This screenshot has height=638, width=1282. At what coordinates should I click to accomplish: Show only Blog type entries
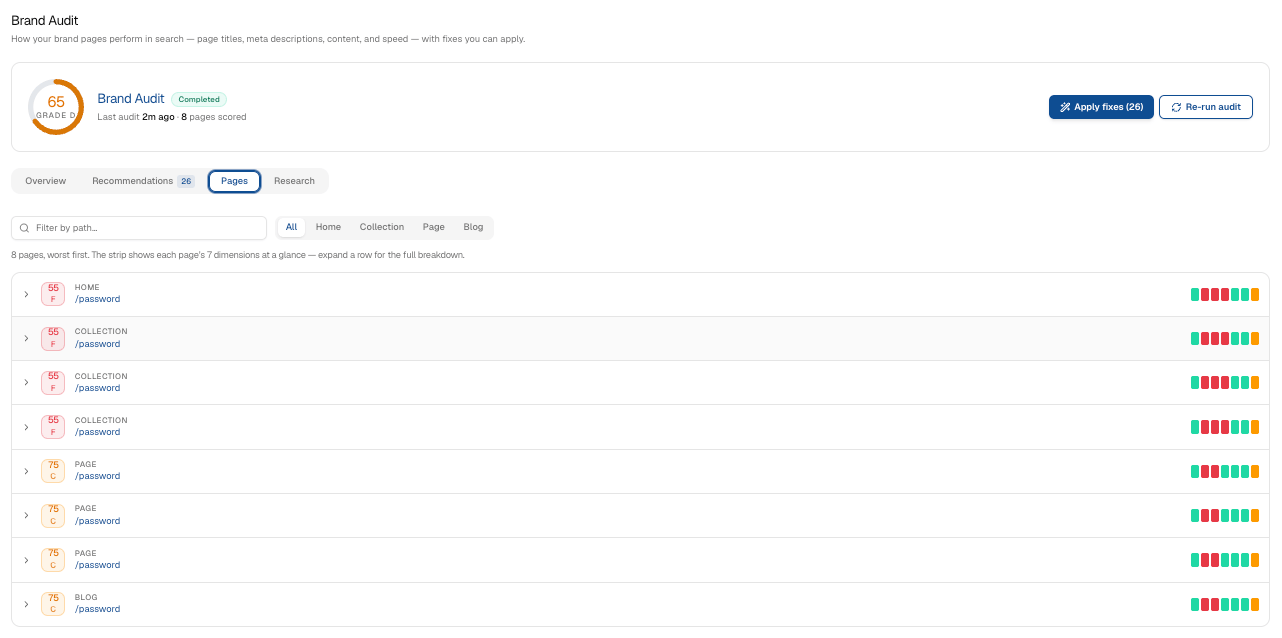point(473,227)
